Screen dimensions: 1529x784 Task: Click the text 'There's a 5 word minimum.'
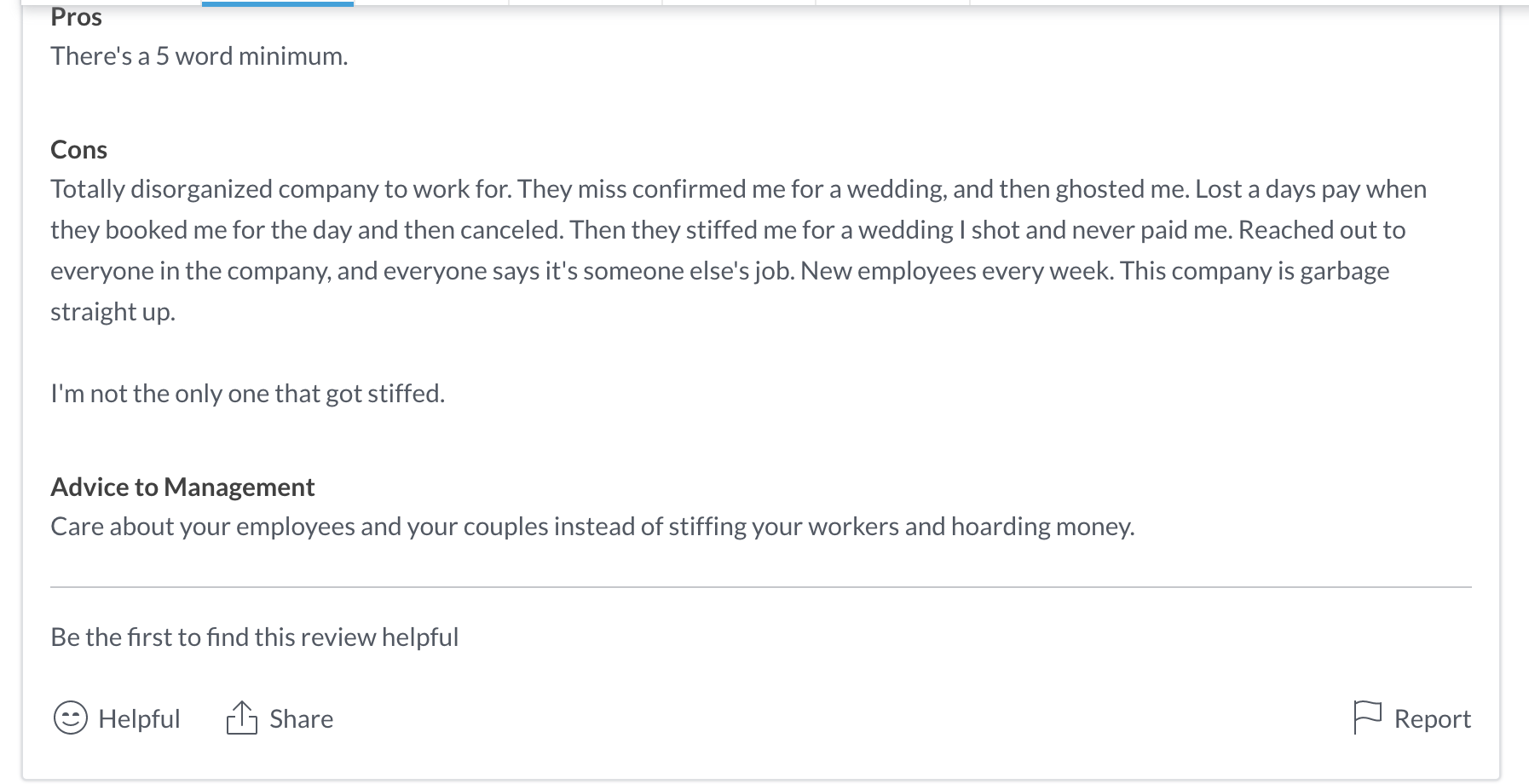click(199, 56)
